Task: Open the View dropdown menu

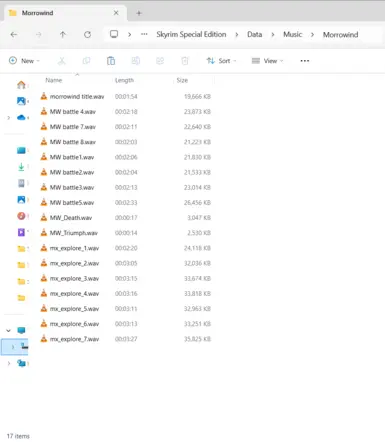Action: [268, 61]
